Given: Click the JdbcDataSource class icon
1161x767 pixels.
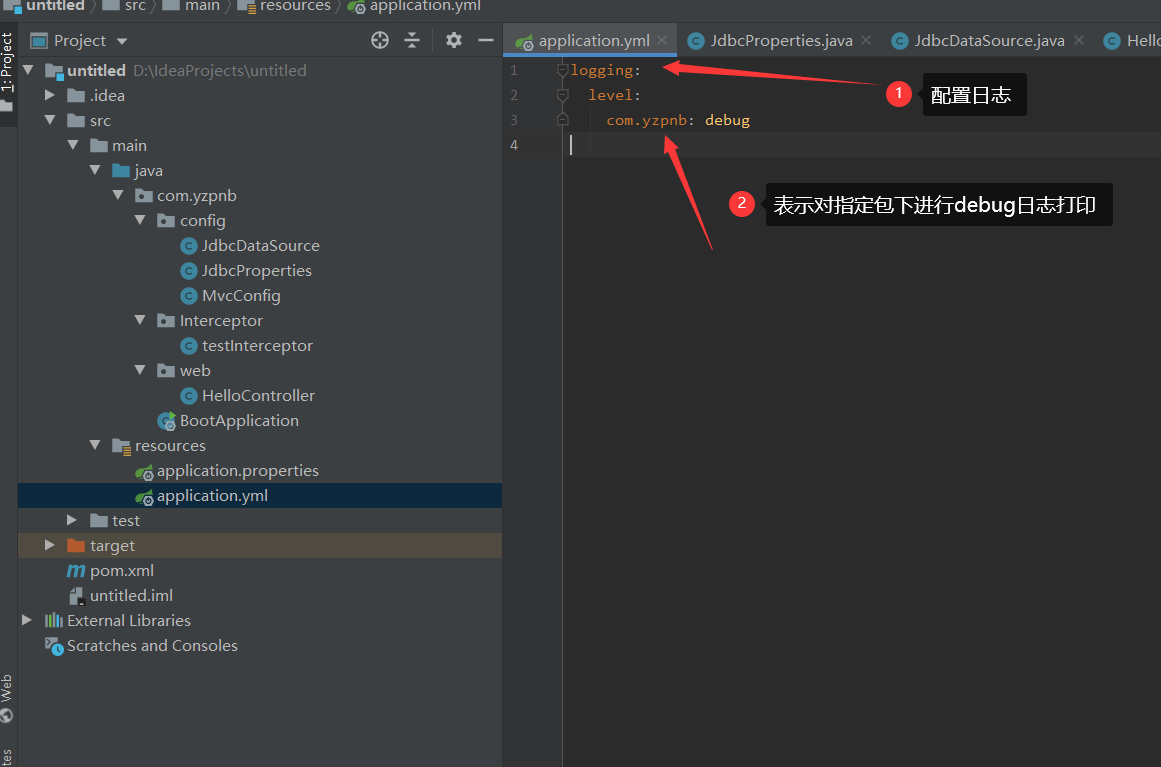Looking at the screenshot, I should pos(189,247).
